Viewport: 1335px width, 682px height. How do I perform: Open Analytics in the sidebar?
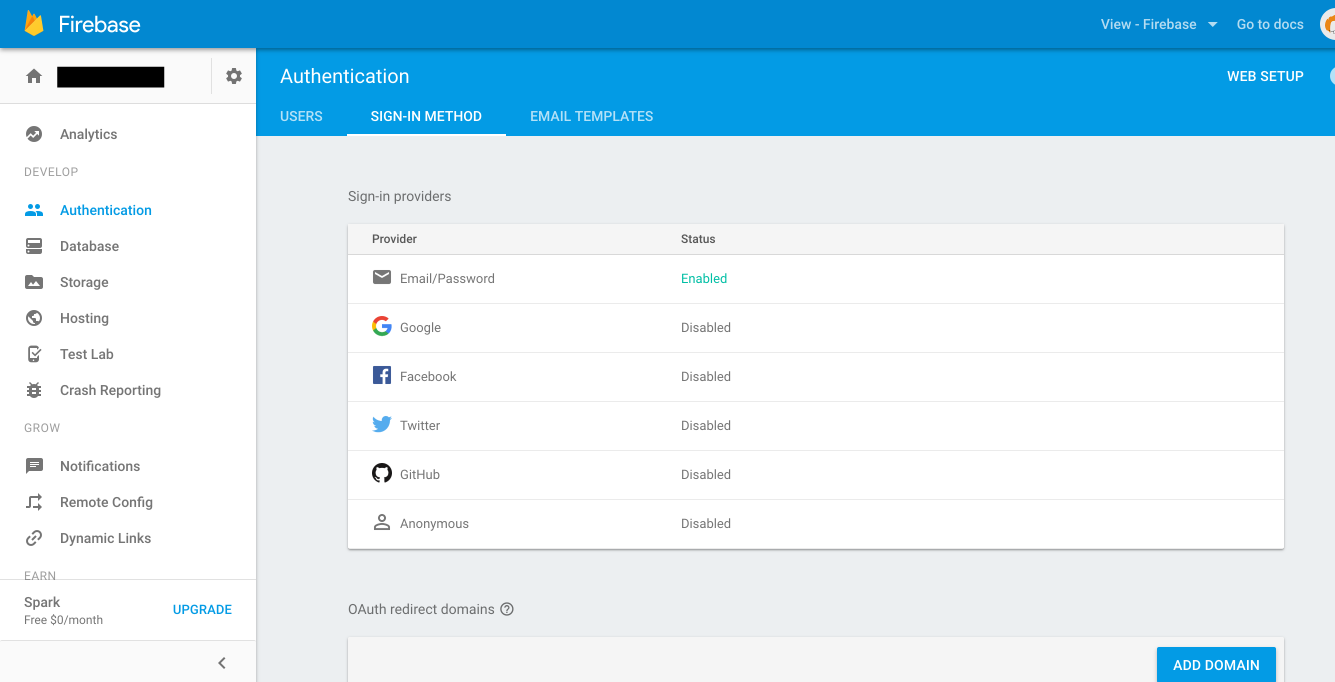click(x=88, y=134)
